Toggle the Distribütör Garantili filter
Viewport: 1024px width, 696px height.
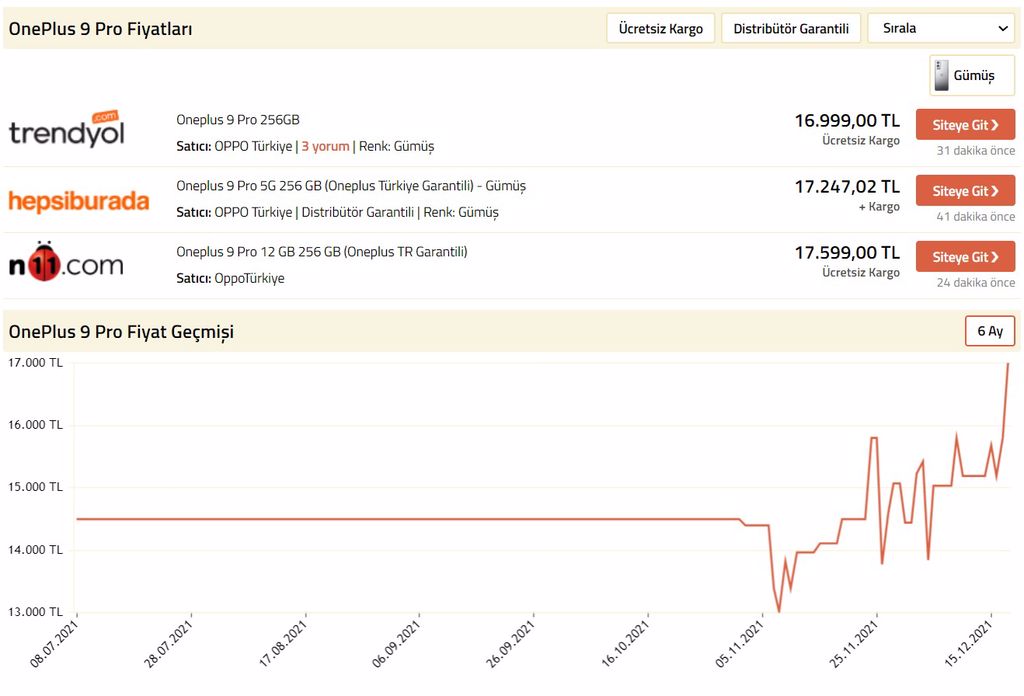[791, 29]
